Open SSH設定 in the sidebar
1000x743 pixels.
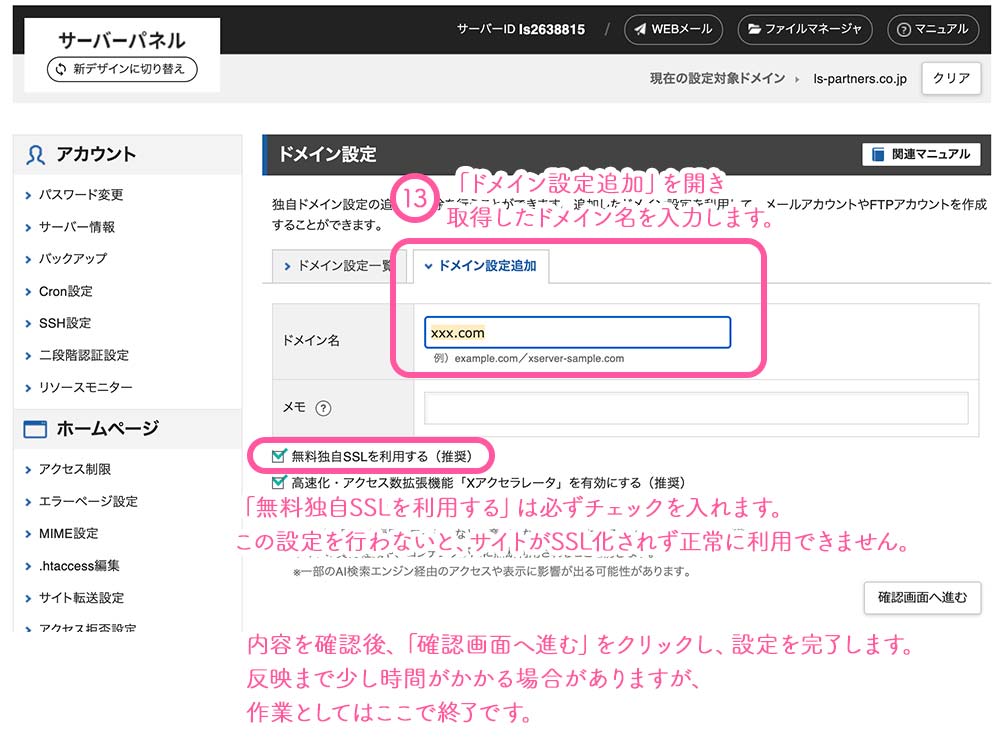tap(65, 323)
